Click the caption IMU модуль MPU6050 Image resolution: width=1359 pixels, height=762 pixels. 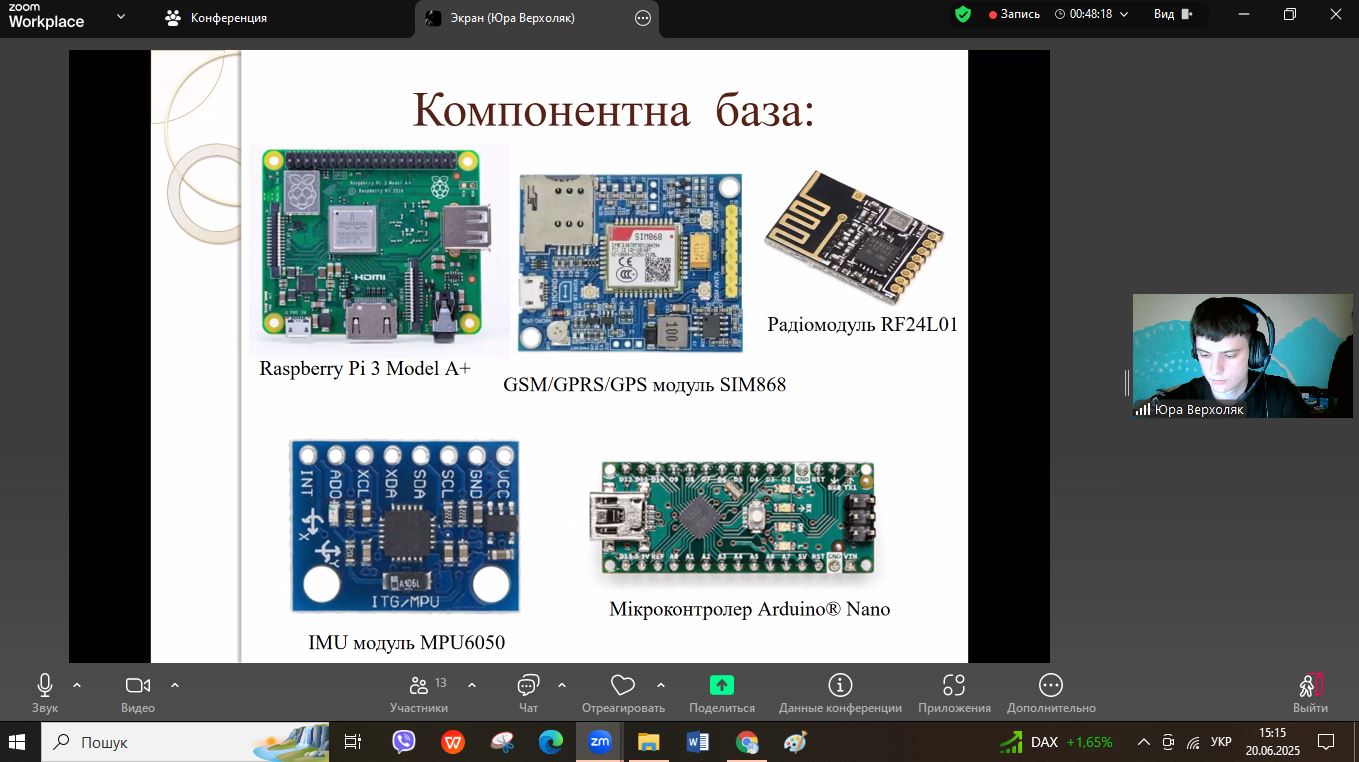click(x=407, y=642)
